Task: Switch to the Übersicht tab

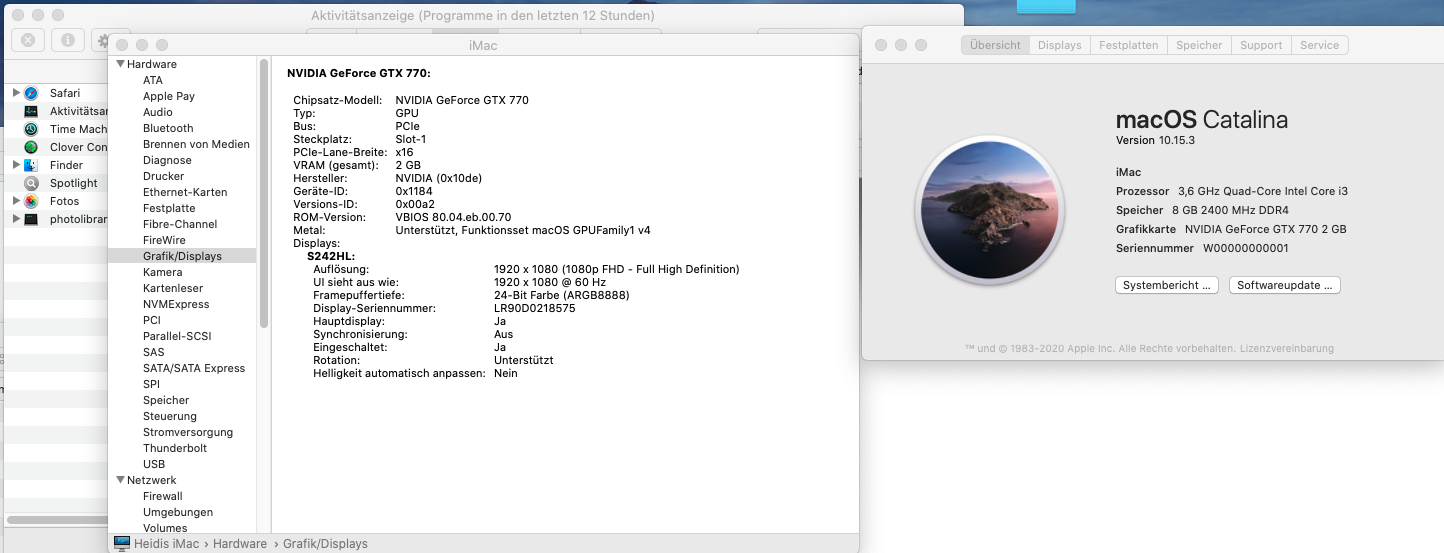Action: pos(995,45)
